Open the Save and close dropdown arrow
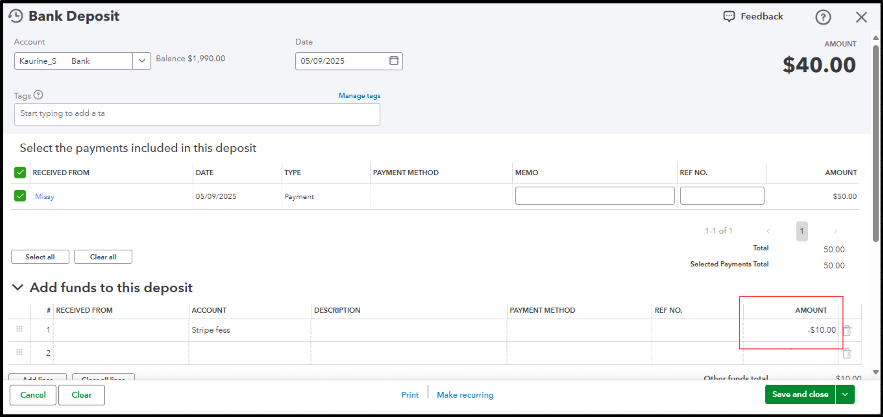This screenshot has height=417, width=883. click(845, 394)
